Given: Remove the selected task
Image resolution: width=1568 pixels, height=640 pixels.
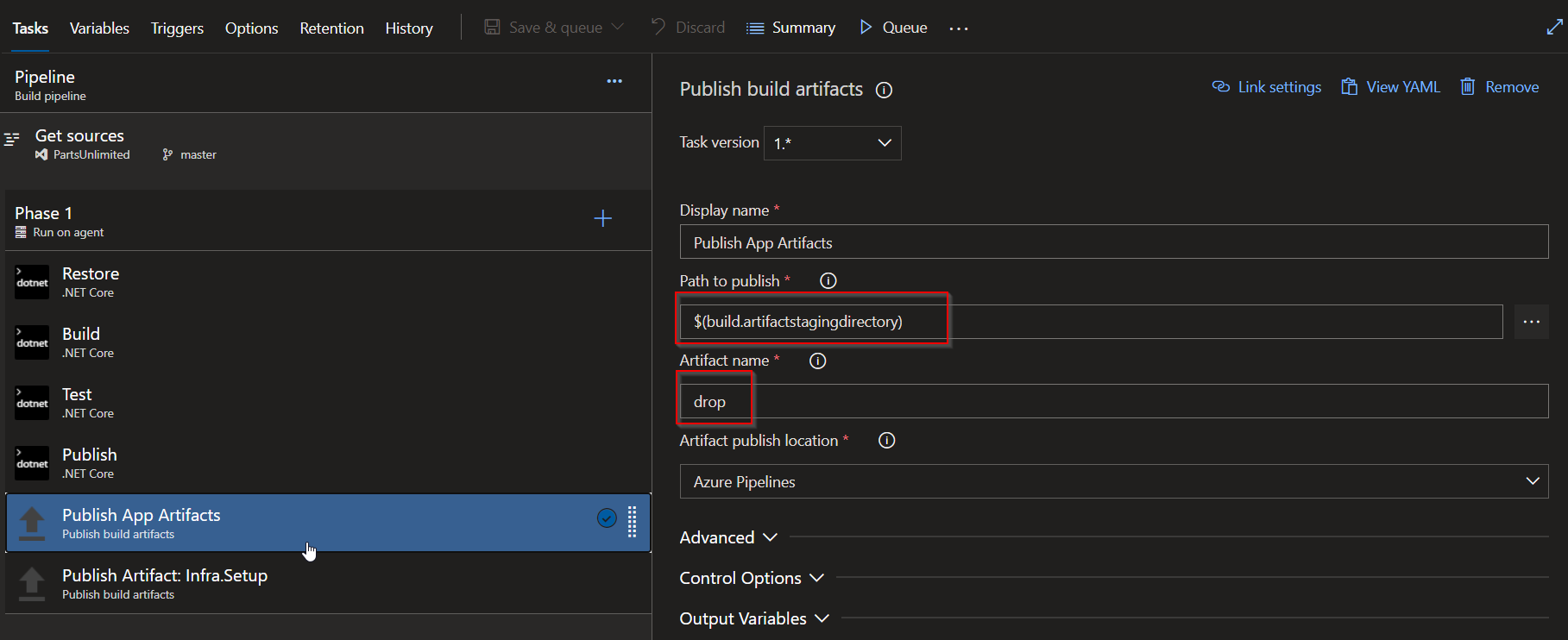Looking at the screenshot, I should pyautogui.click(x=1499, y=87).
